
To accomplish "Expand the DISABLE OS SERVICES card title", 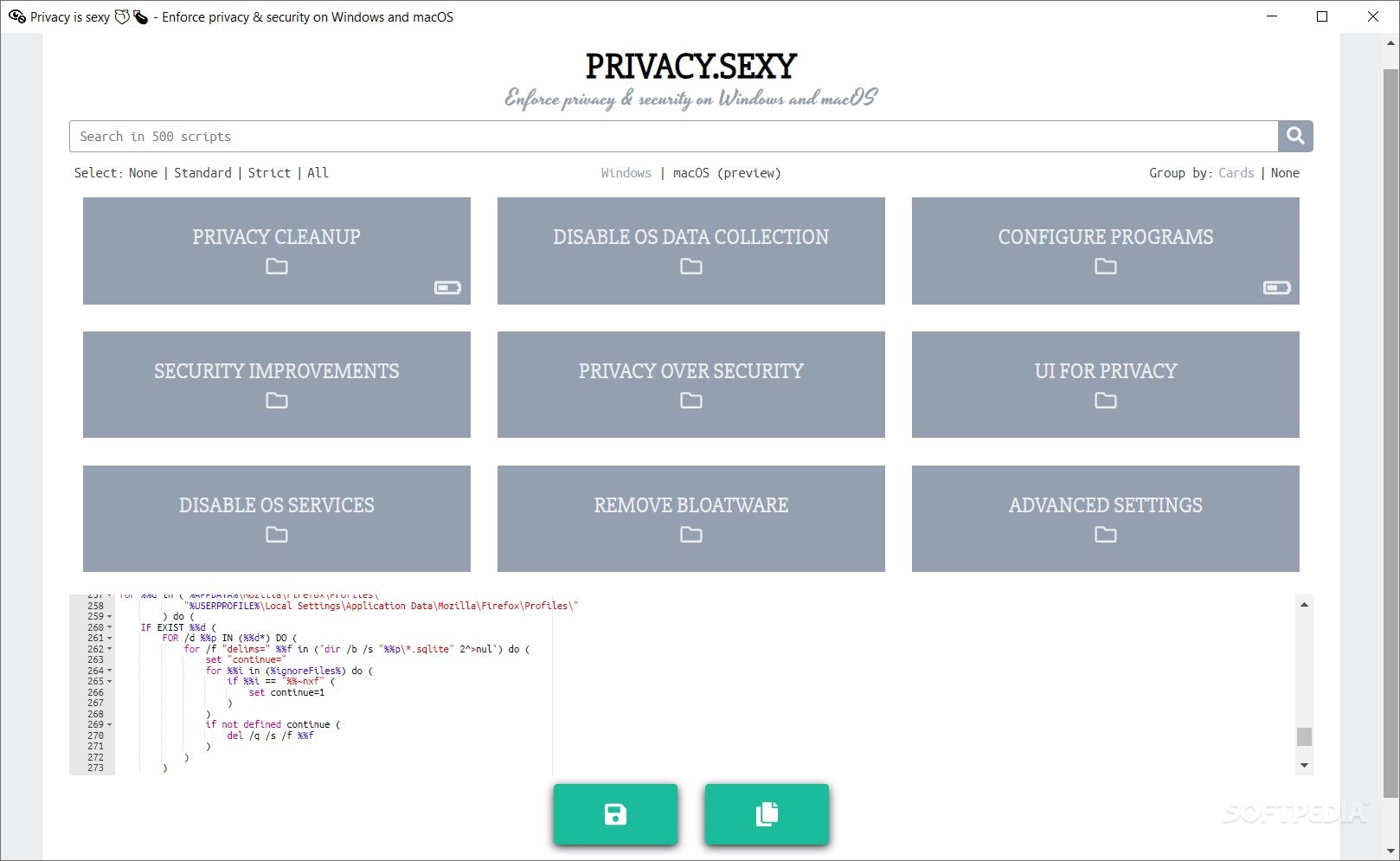I will click(277, 505).
